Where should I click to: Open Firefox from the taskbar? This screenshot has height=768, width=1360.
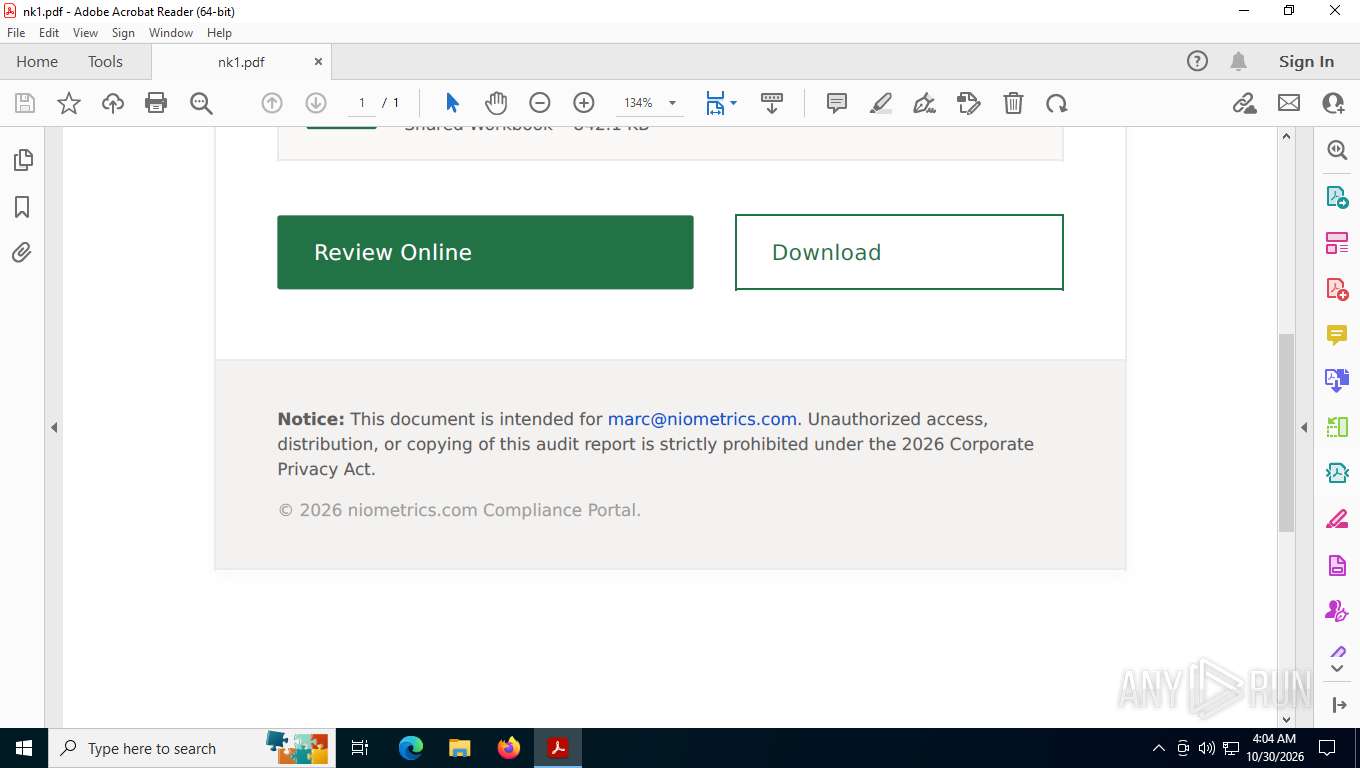(509, 748)
